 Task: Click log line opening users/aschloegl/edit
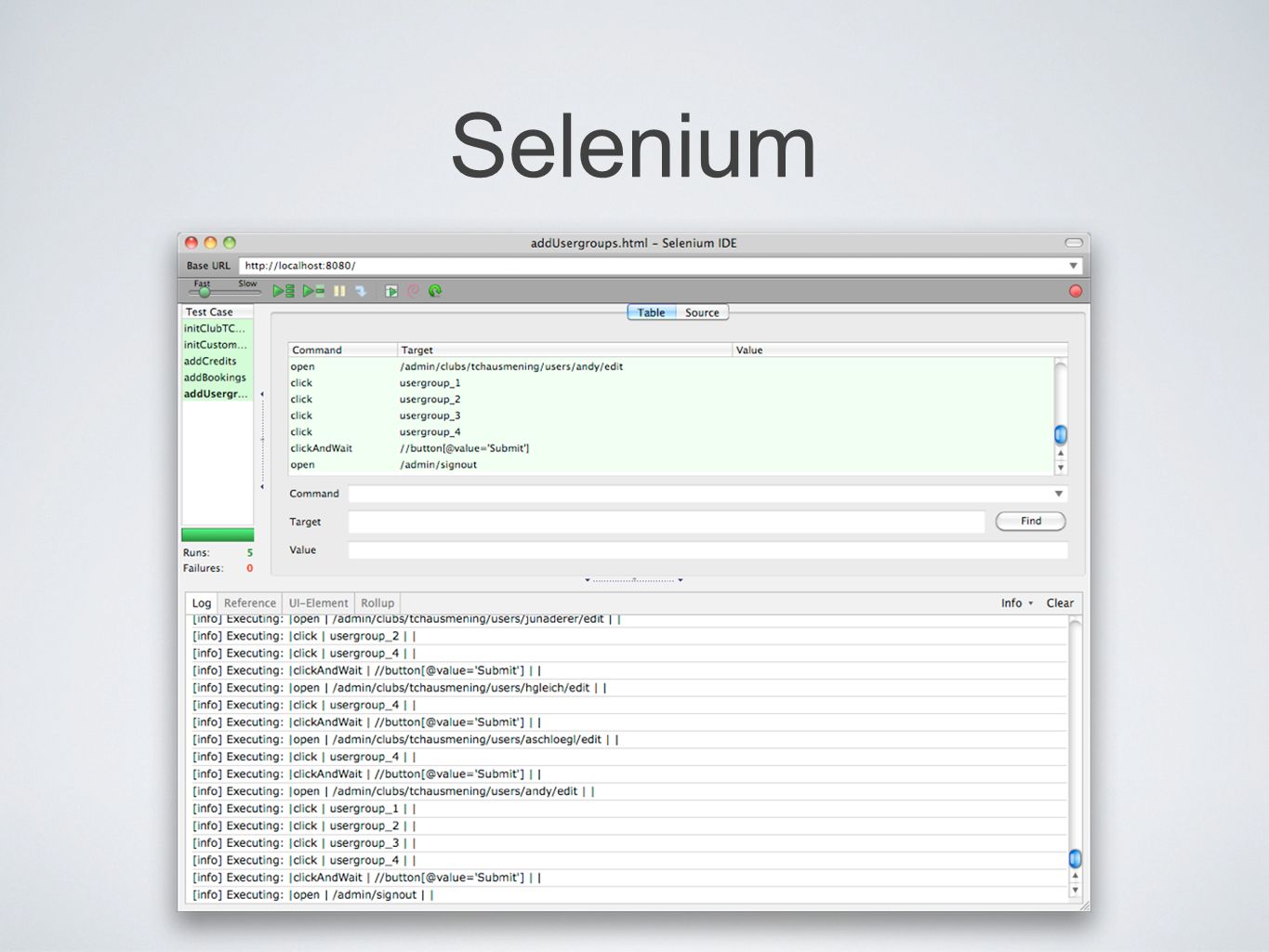click(x=628, y=740)
